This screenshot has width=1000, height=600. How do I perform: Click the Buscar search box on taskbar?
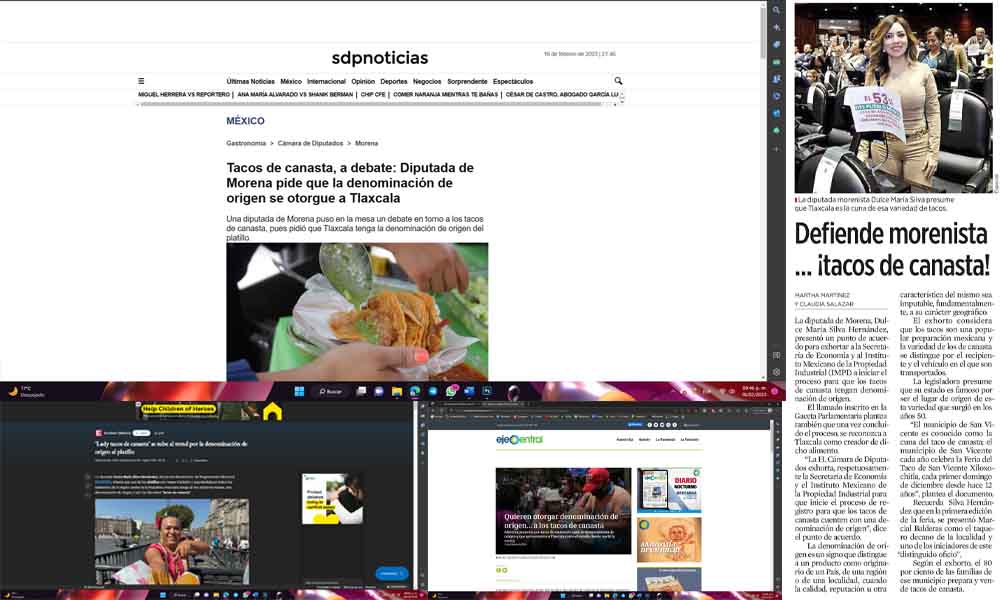pos(329,391)
